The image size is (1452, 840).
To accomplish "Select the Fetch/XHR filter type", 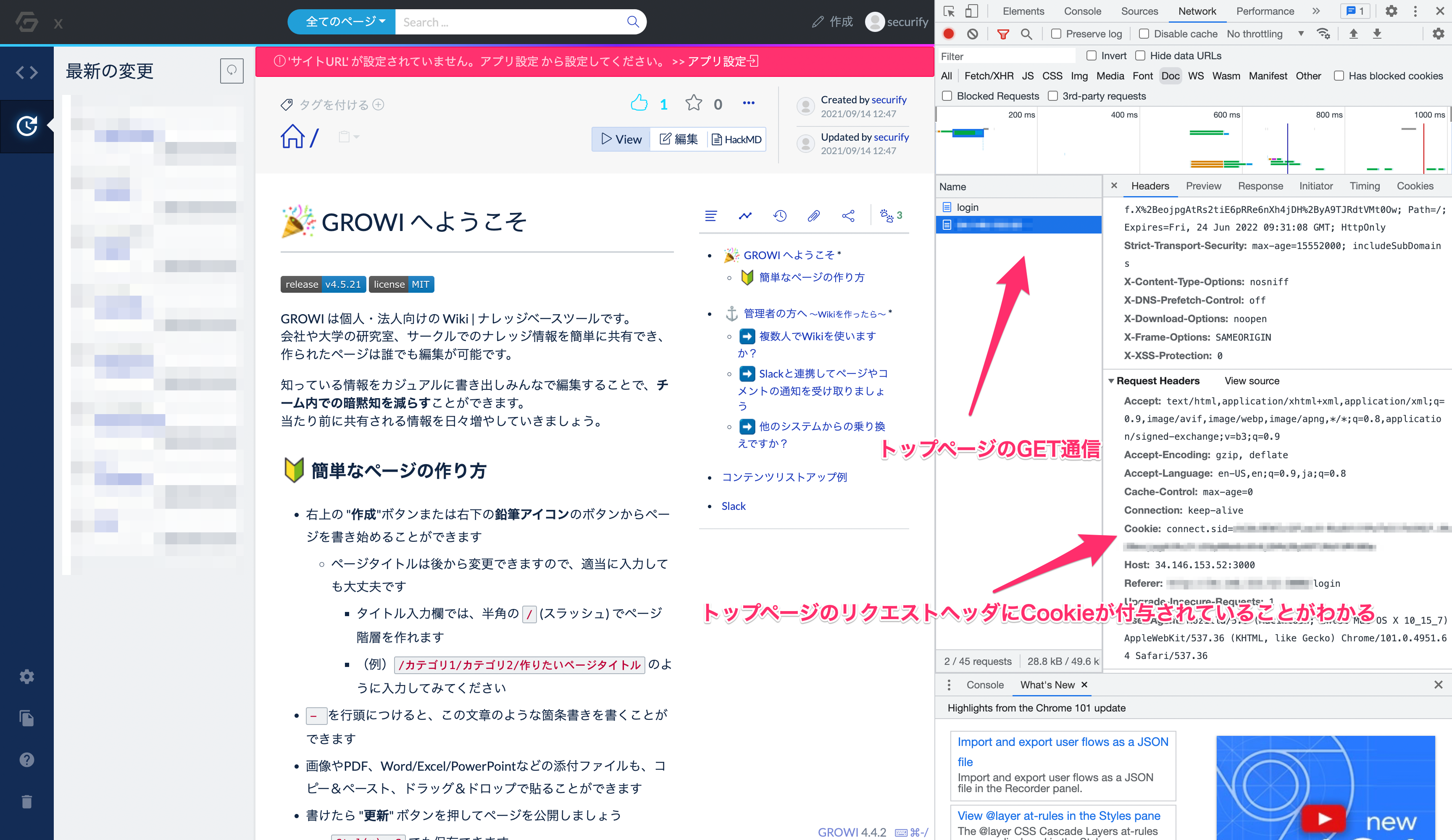I will pos(988,76).
